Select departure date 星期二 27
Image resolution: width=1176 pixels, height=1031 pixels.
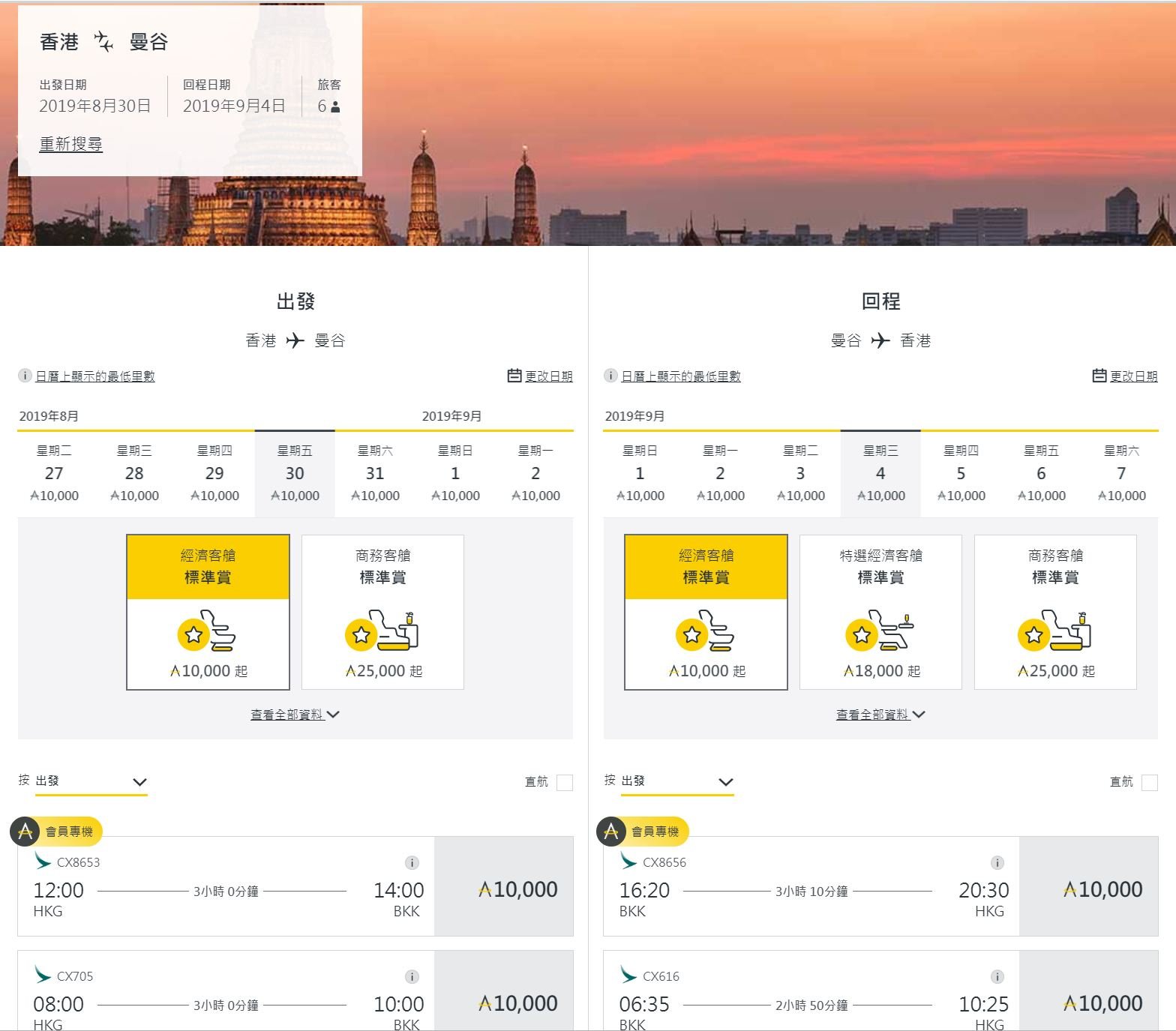click(x=54, y=474)
